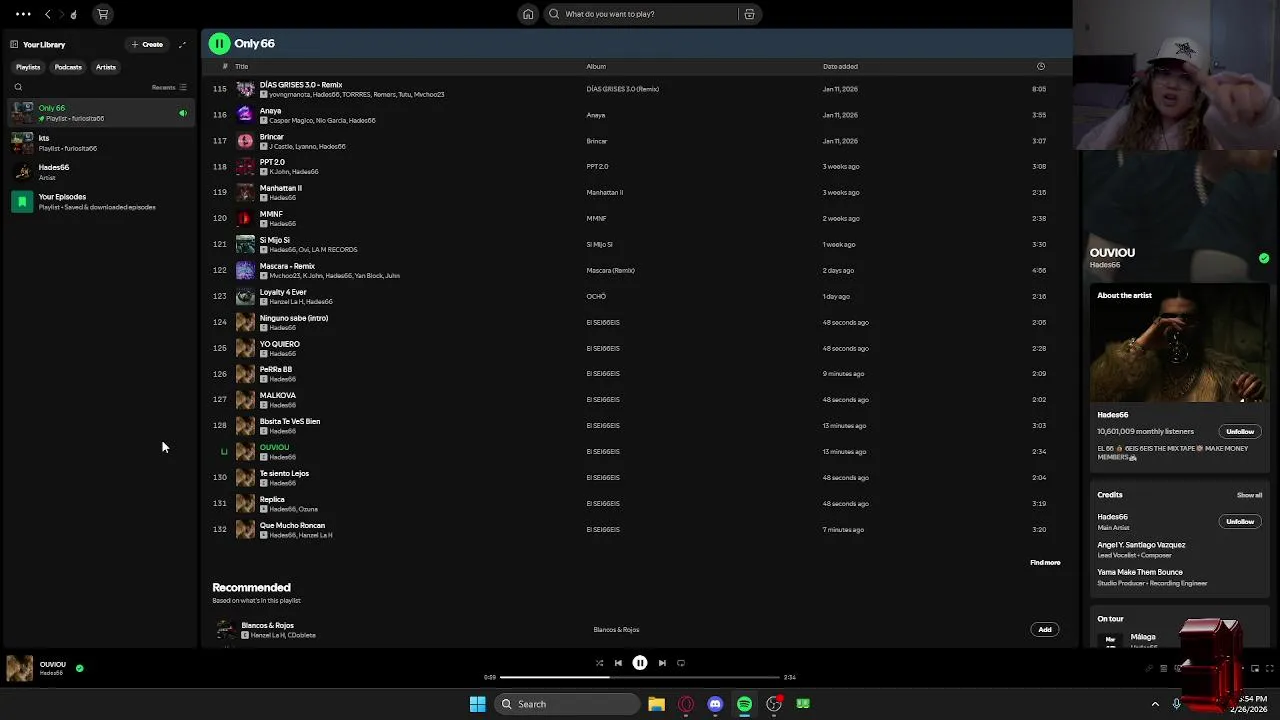Filter library by Podcasts

(x=68, y=67)
